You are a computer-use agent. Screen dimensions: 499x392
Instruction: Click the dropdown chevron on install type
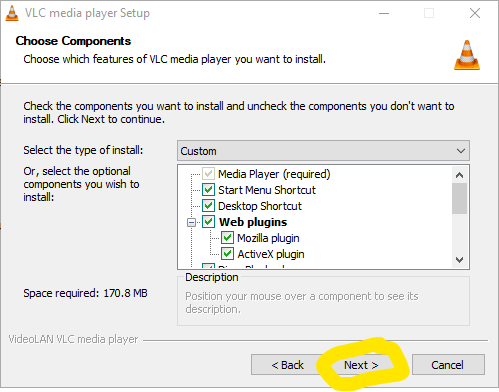click(x=461, y=151)
